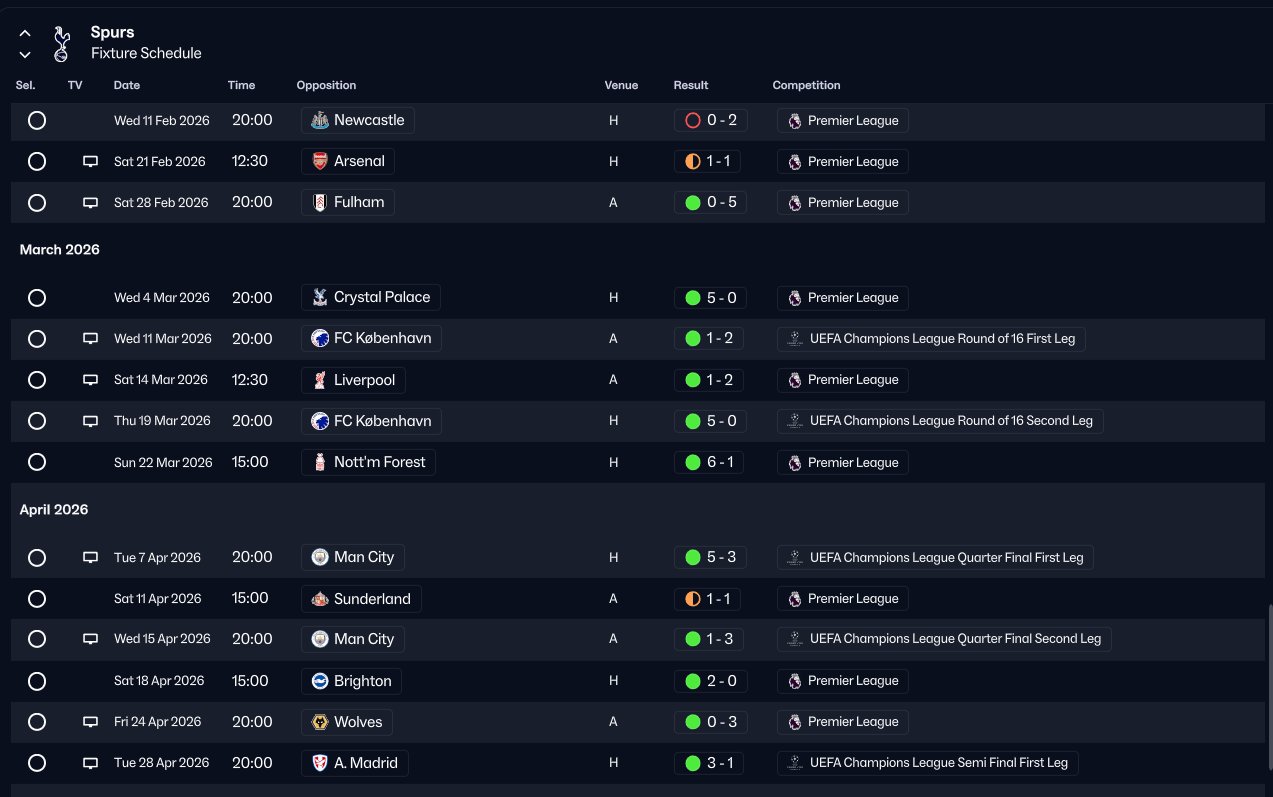This screenshot has width=1273, height=797.
Task: Open the Arsenal opposition button
Action: click(348, 161)
